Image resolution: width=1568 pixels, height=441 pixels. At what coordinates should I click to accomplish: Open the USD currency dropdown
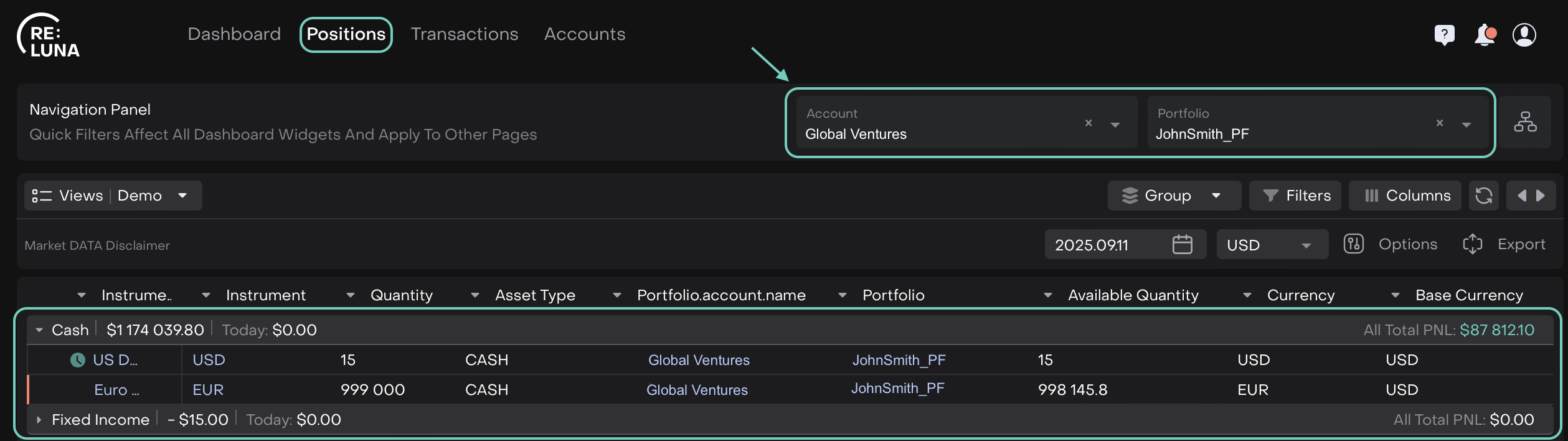pyautogui.click(x=1271, y=245)
